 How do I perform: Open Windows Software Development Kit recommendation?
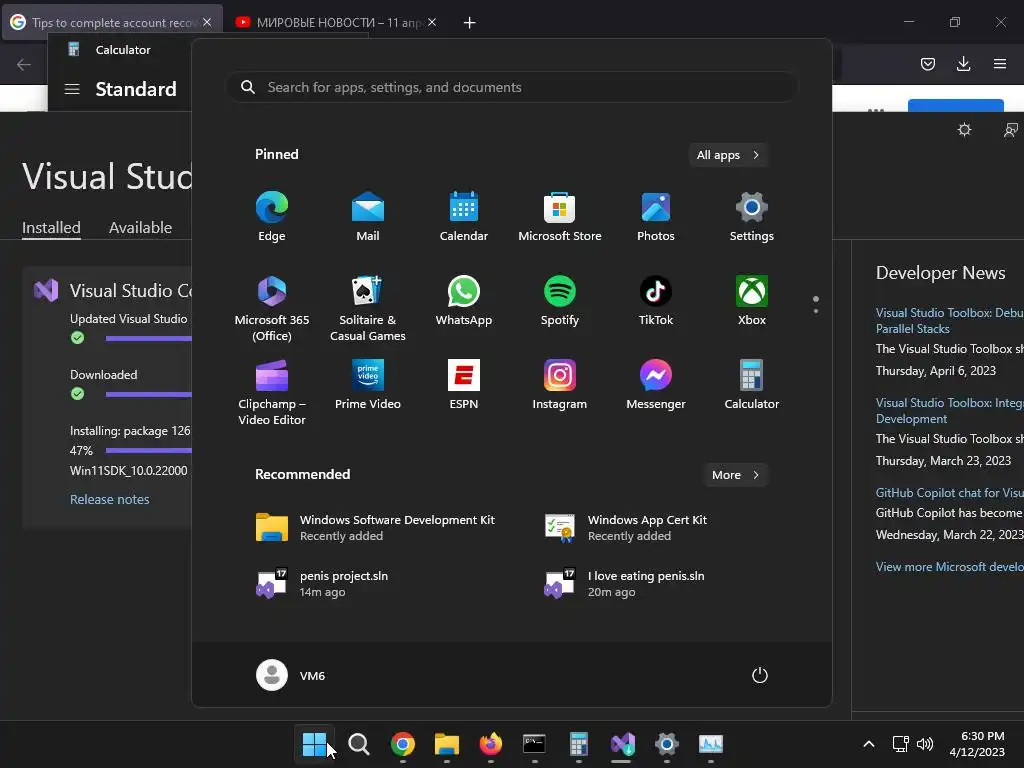(x=376, y=528)
